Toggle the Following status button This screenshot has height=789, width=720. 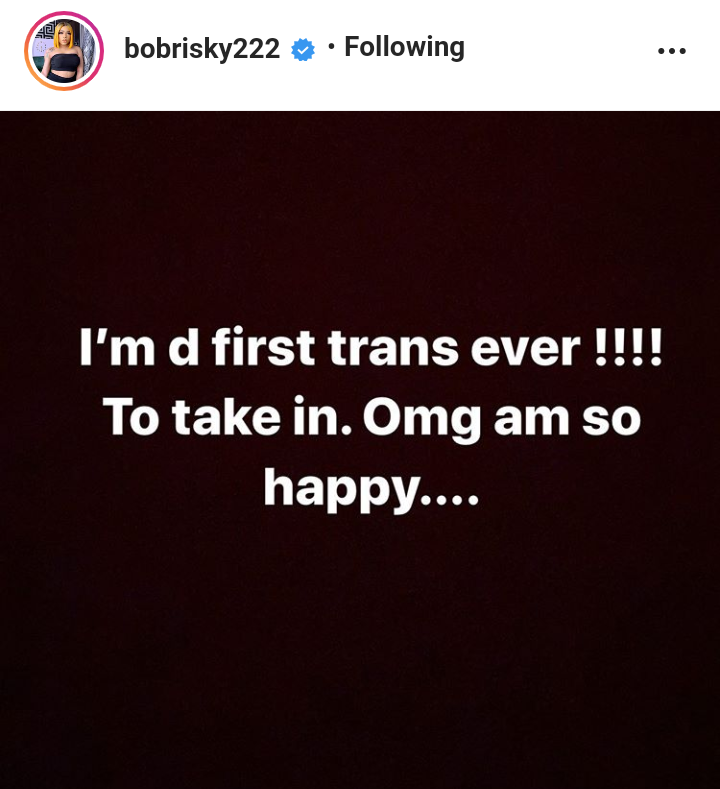coord(405,48)
